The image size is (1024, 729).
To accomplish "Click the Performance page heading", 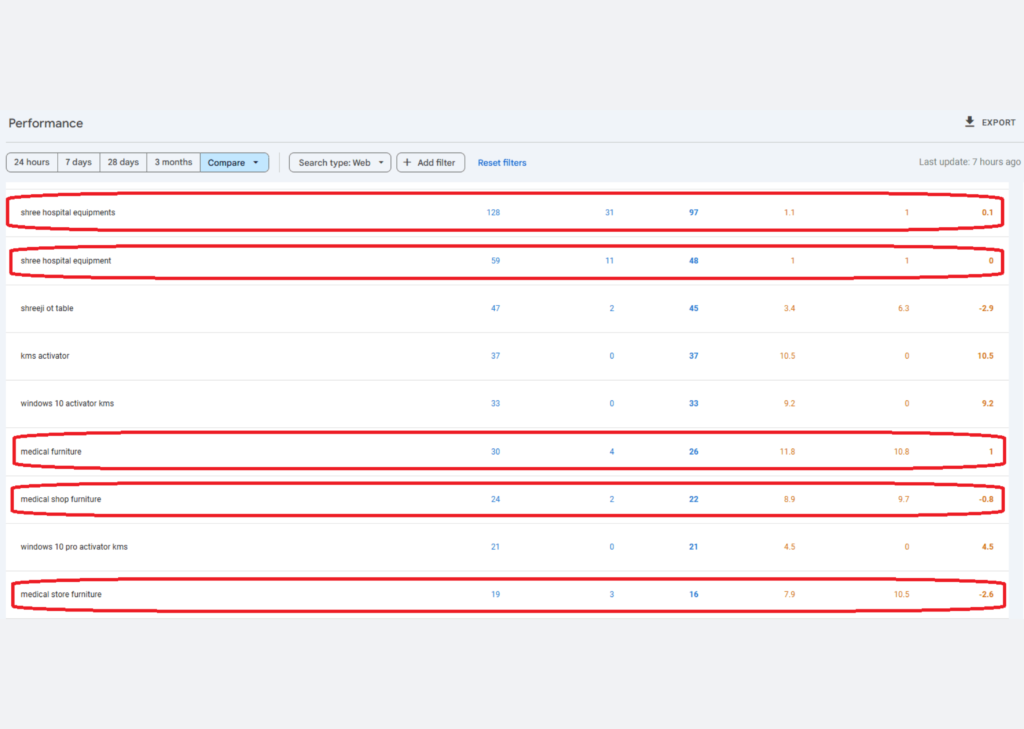I will pyautogui.click(x=46, y=123).
